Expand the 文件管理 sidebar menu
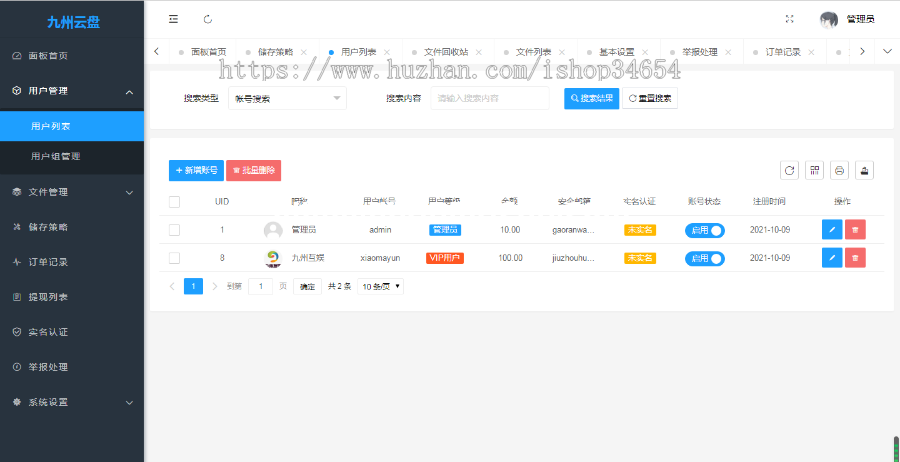 click(x=72, y=192)
